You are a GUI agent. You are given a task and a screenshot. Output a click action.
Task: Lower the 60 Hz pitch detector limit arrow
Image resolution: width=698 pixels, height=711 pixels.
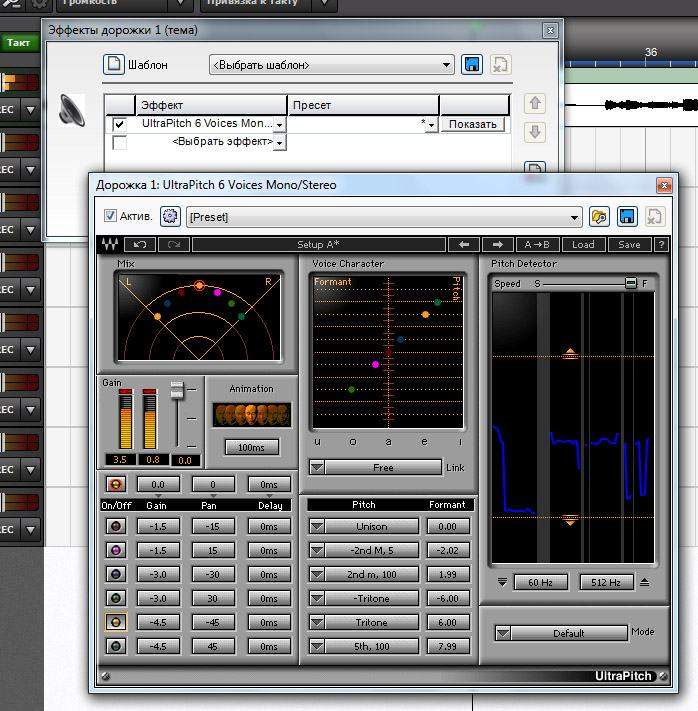click(502, 582)
